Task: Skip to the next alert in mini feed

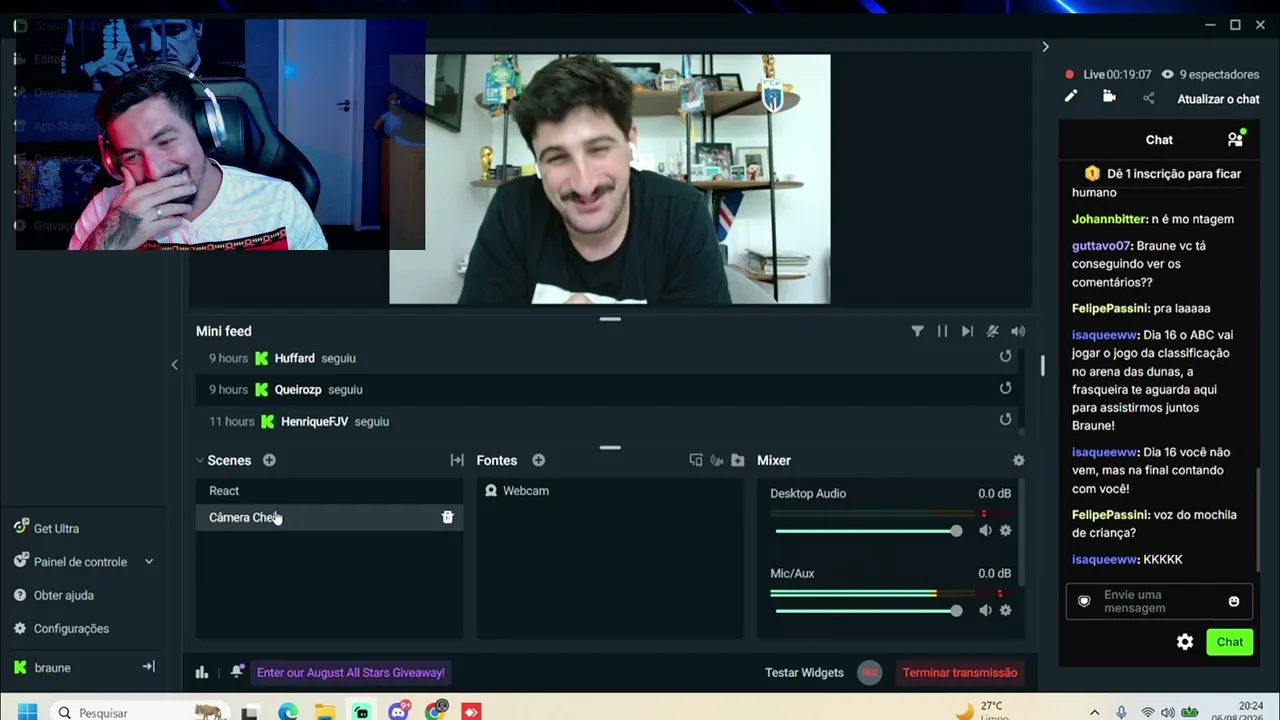Action: (967, 331)
